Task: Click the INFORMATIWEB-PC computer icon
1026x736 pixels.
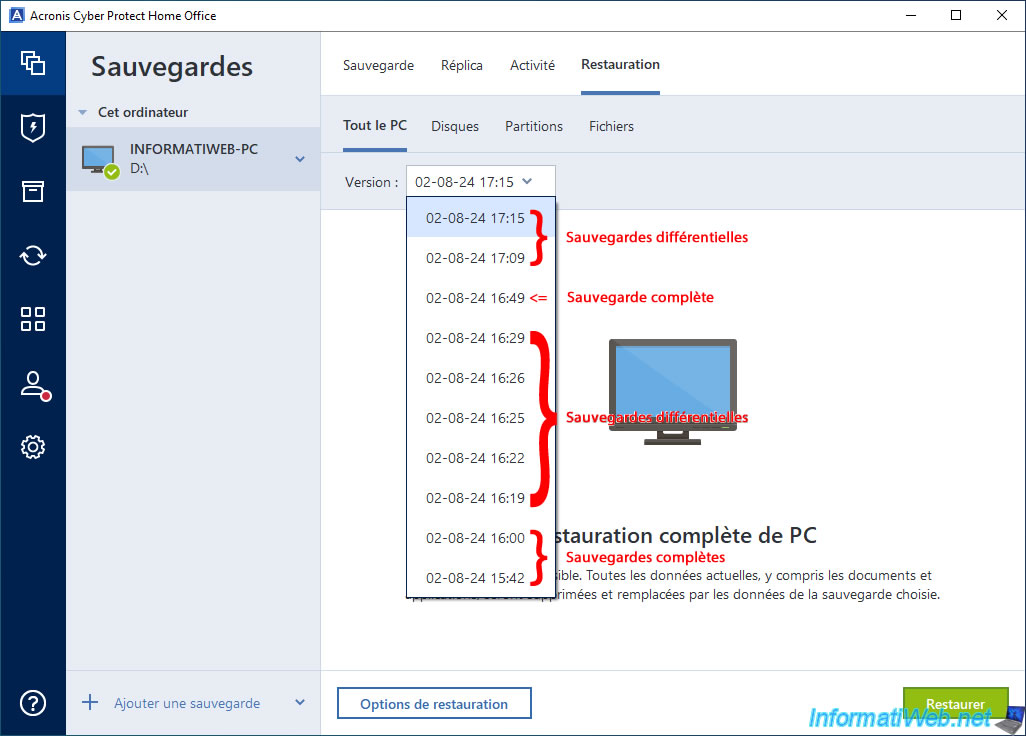Action: [99, 161]
